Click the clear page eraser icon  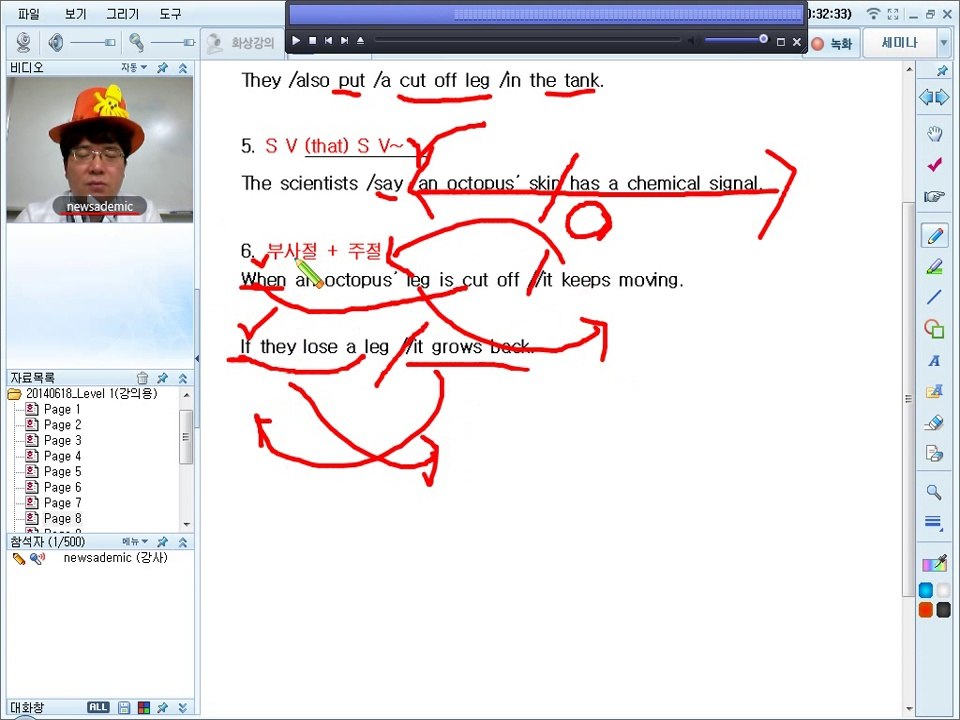click(934, 454)
